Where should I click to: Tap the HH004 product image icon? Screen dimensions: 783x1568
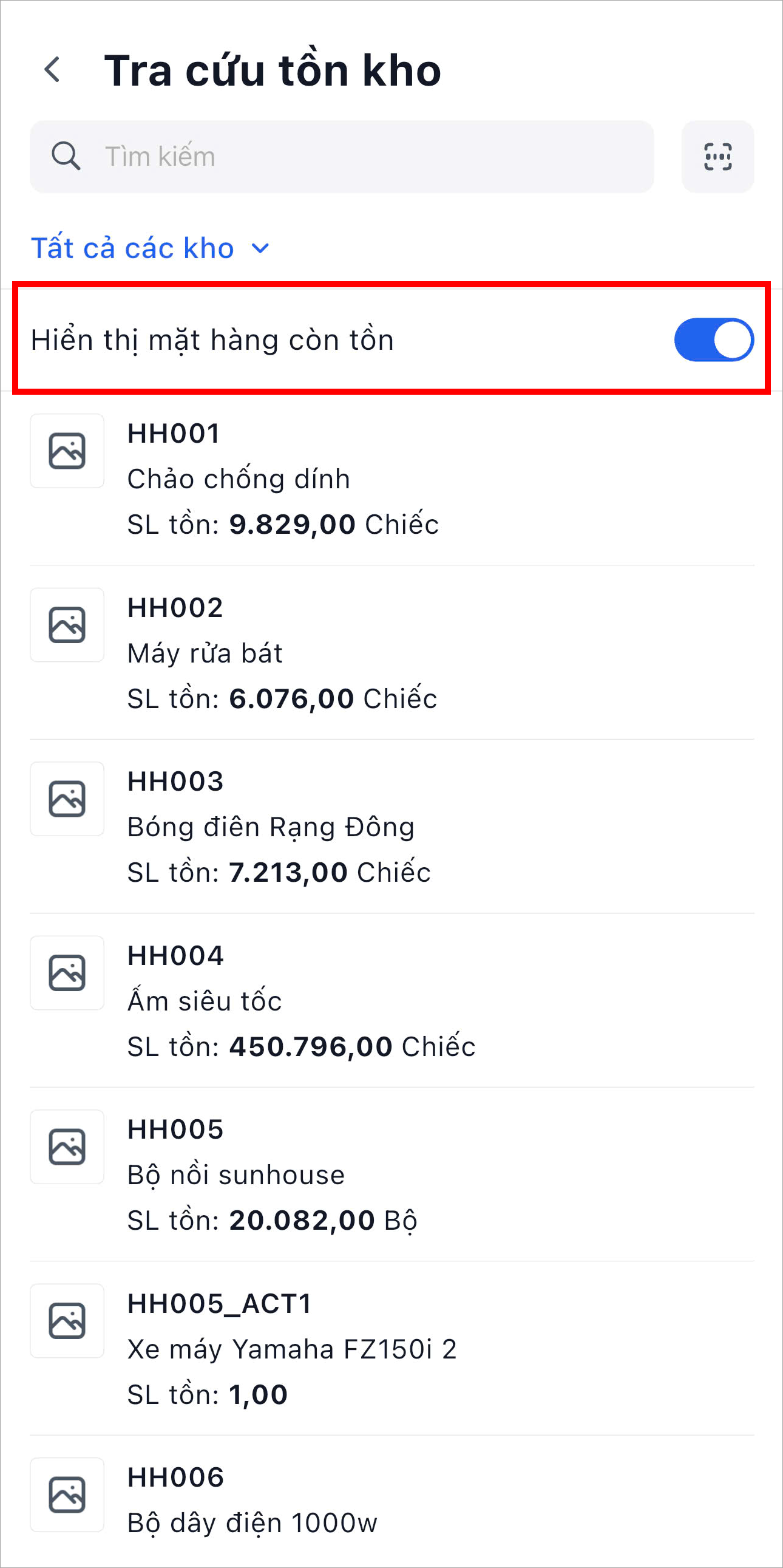pyautogui.click(x=67, y=973)
